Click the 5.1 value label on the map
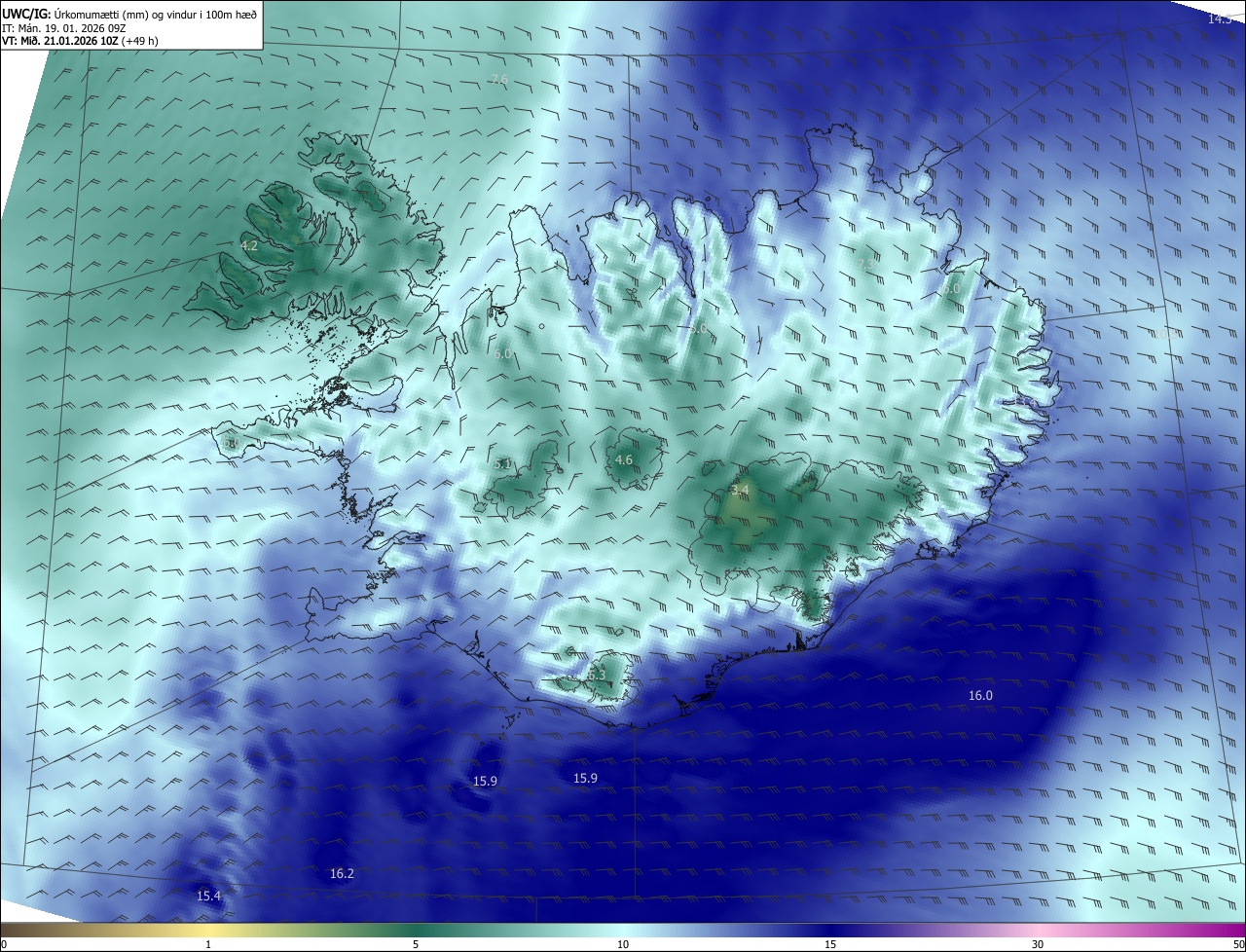This screenshot has width=1246, height=952. click(502, 464)
